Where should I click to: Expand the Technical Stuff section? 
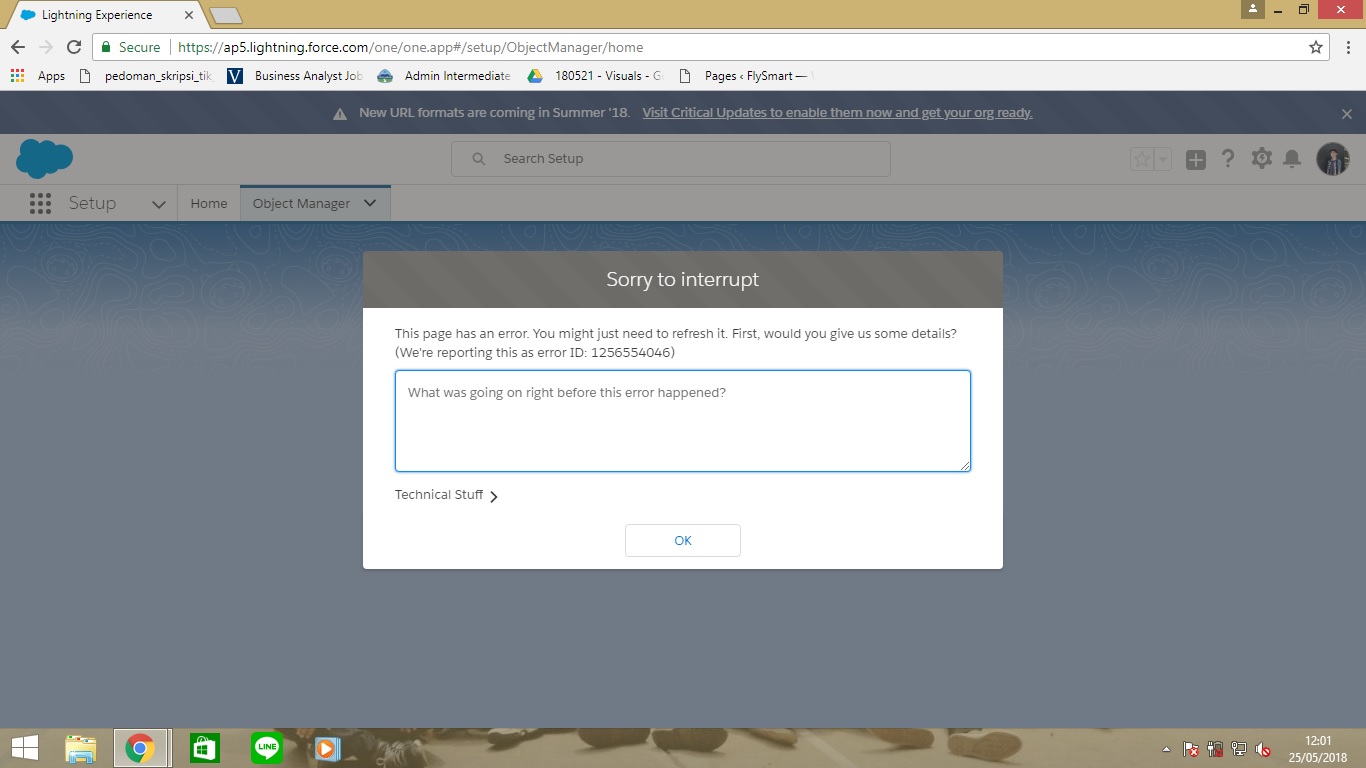coord(447,495)
